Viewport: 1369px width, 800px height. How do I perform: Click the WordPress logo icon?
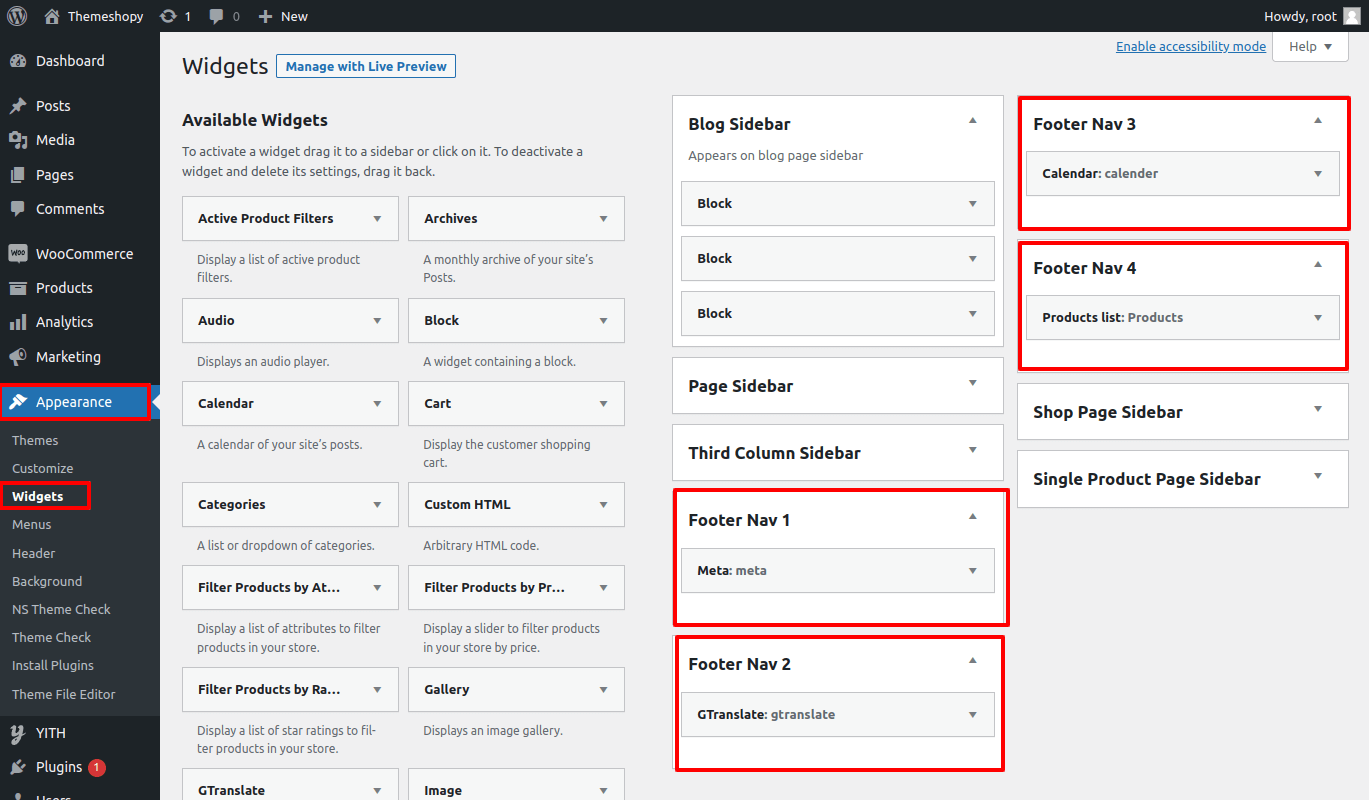click(x=17, y=16)
